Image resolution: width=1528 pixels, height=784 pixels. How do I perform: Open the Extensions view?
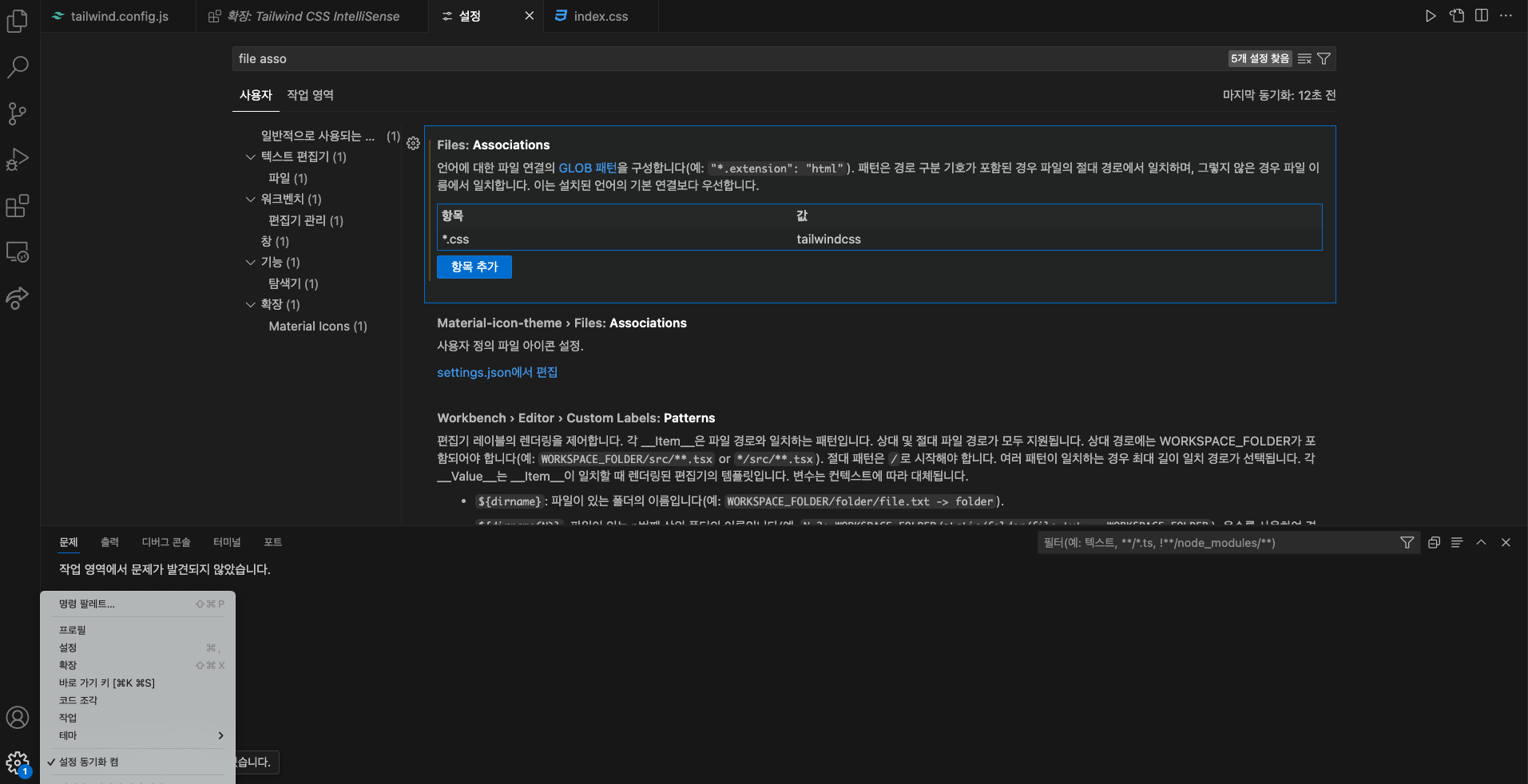18,206
